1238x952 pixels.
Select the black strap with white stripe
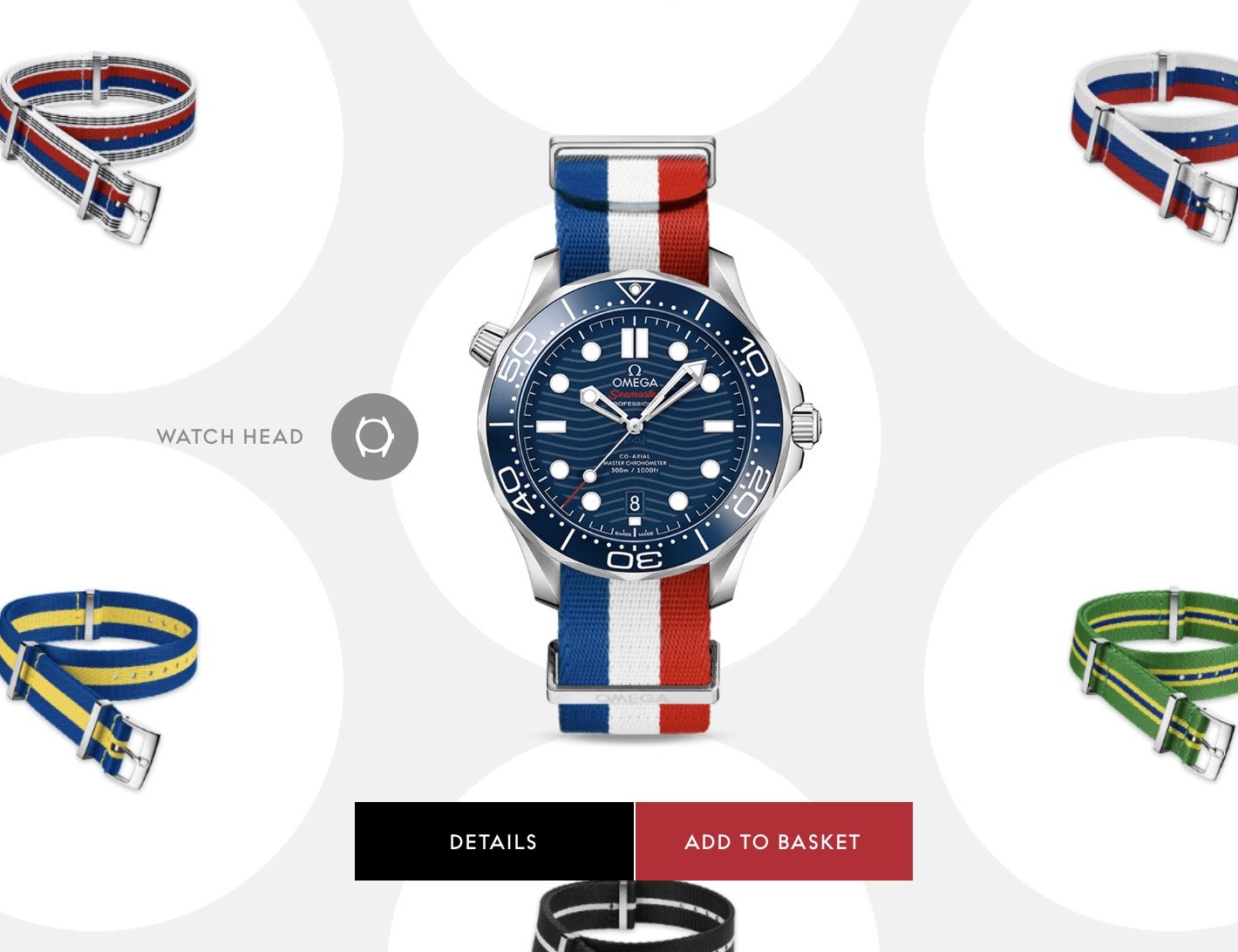coord(634,917)
